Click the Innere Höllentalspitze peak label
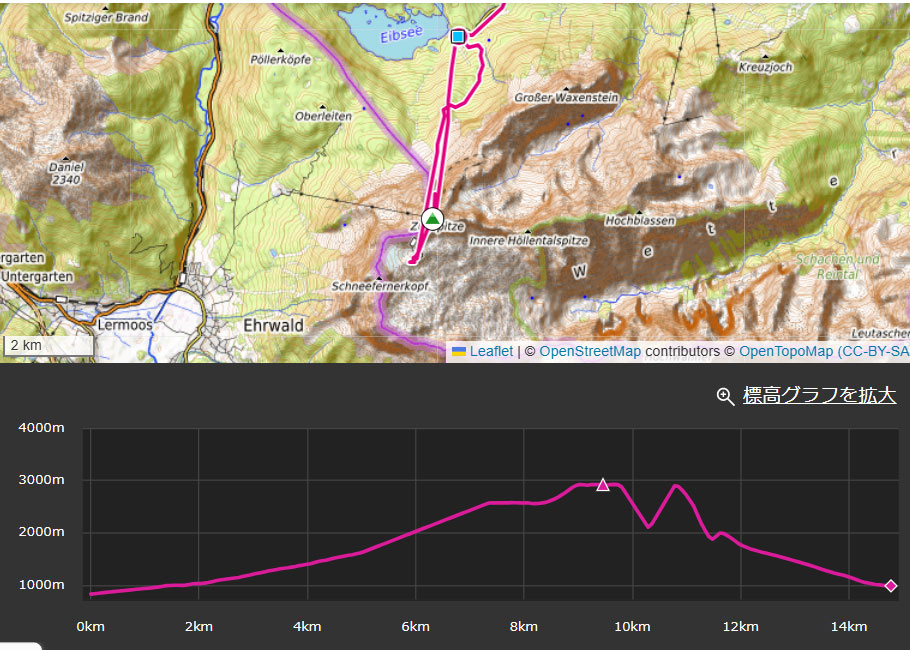This screenshot has width=910, height=650. (x=528, y=241)
